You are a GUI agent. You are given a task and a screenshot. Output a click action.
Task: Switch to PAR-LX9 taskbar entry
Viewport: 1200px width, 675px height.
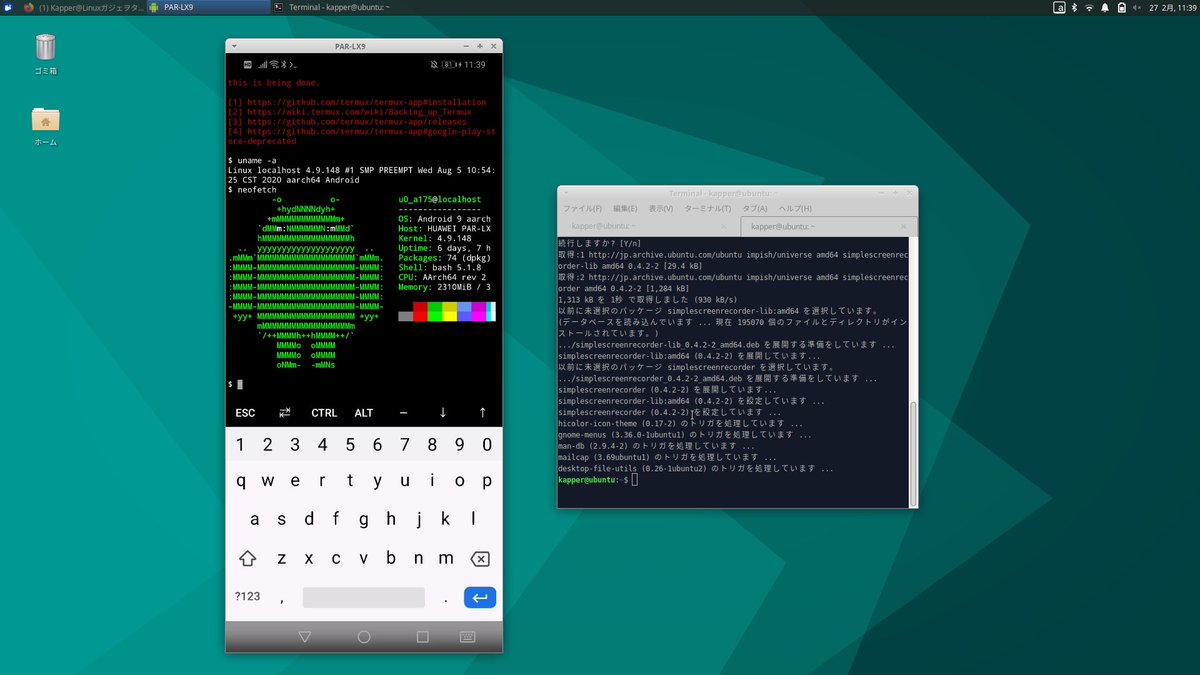(x=207, y=7)
